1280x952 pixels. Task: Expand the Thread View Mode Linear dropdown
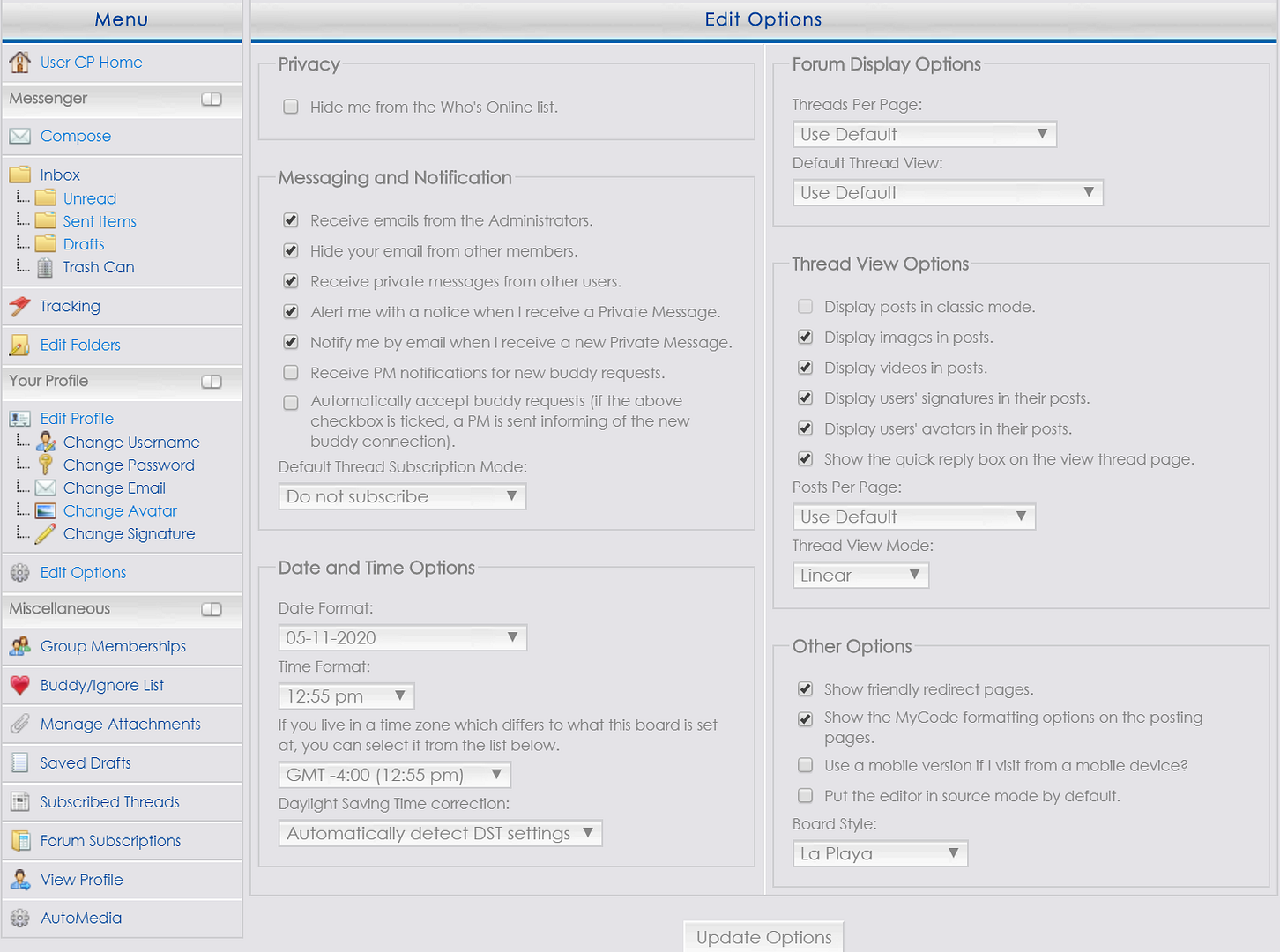[860, 575]
